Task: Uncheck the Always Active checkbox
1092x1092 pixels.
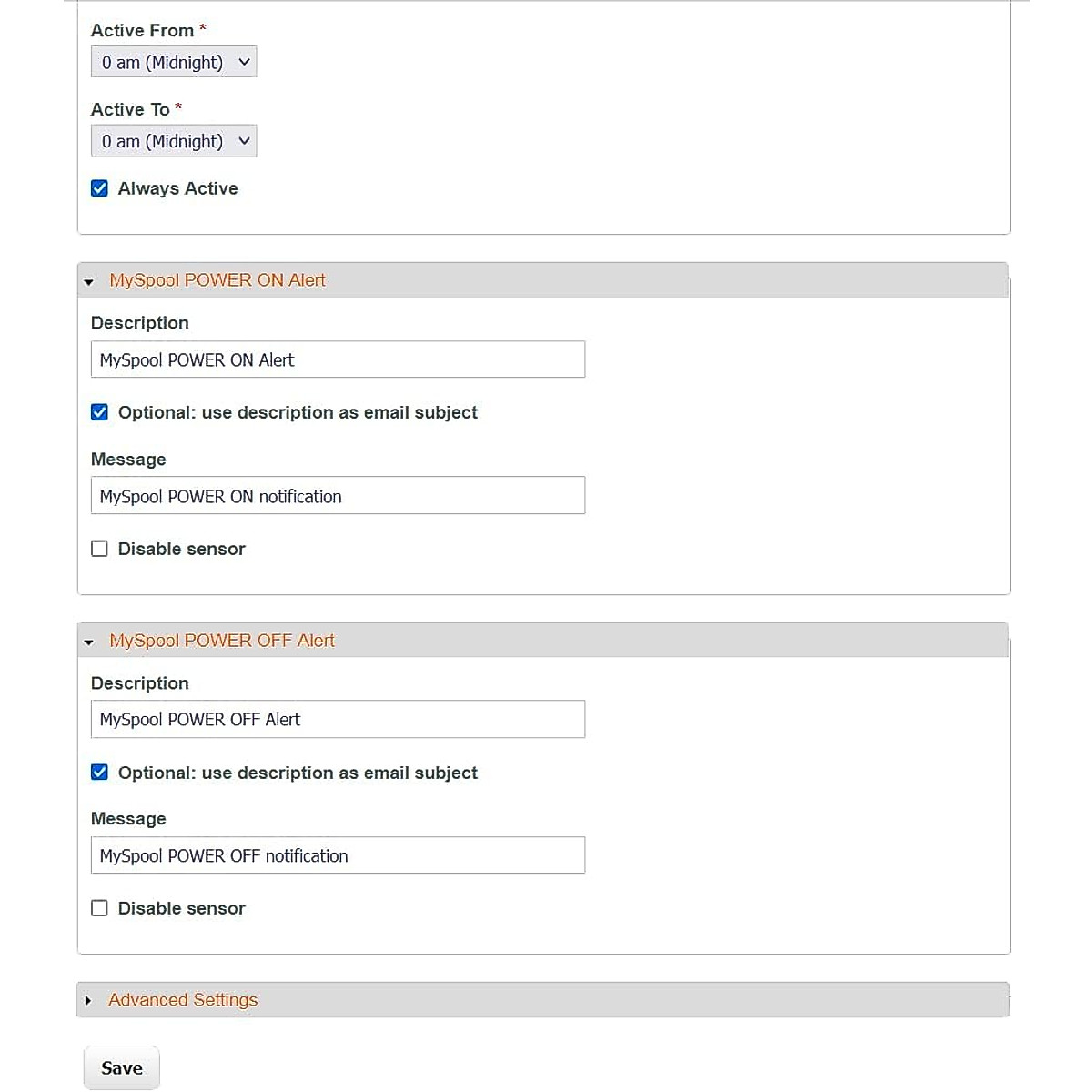Action: pyautogui.click(x=100, y=188)
